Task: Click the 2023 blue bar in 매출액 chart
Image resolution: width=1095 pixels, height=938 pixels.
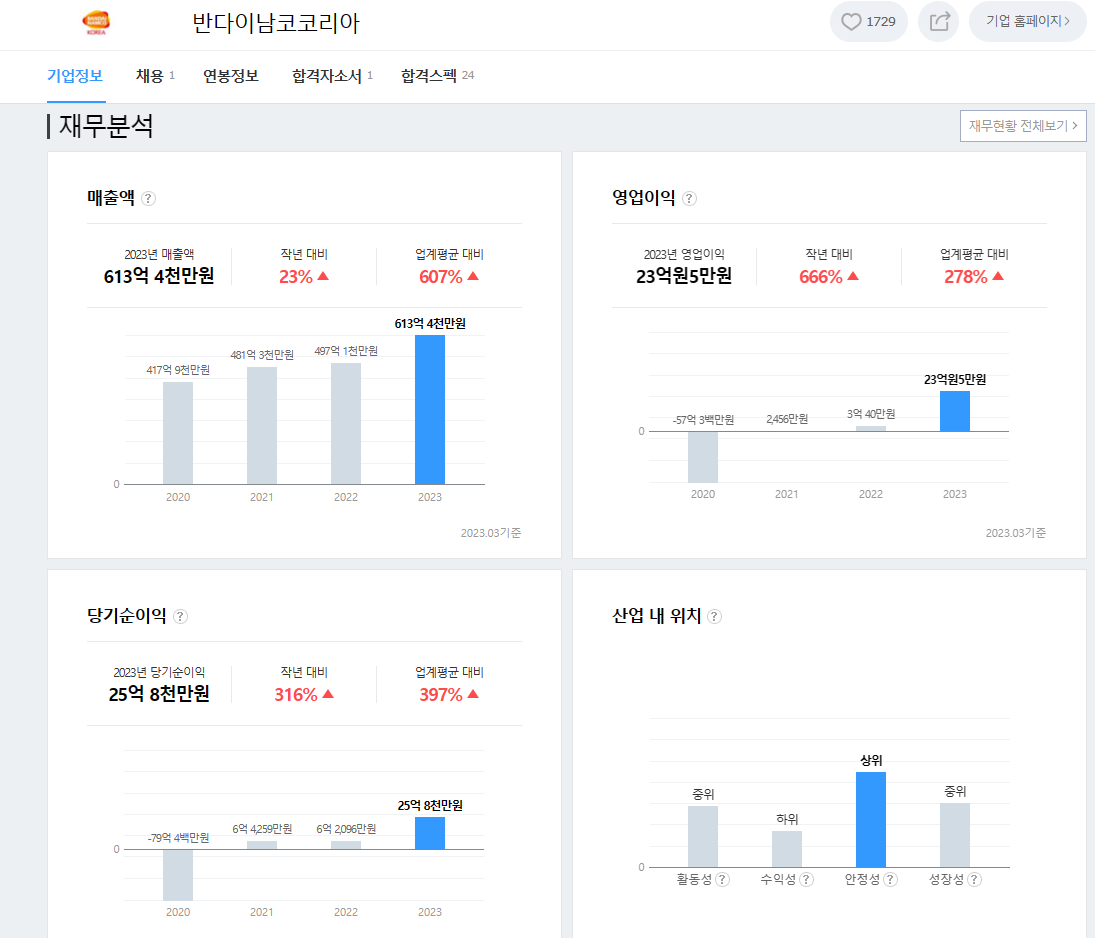Action: pos(430,410)
